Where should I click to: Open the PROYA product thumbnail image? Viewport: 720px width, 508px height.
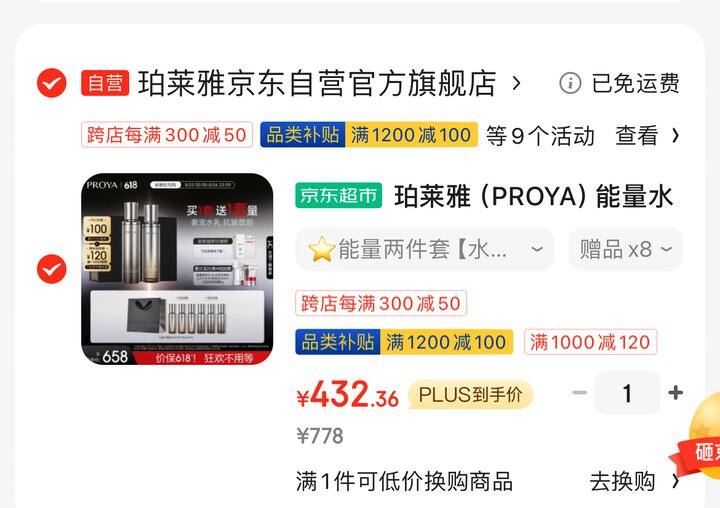coord(177,269)
